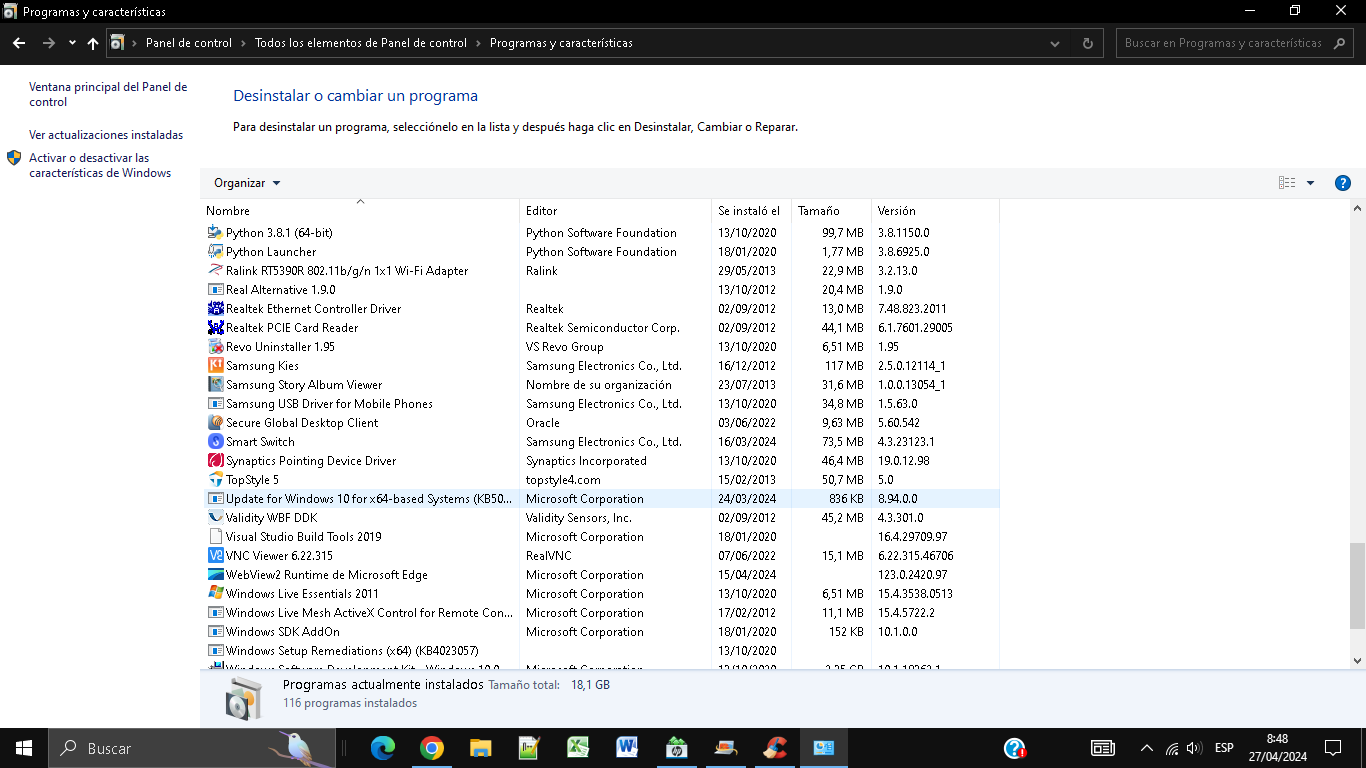Click Programas y características breadcrumb segment
Screen dimensions: 1366x768
click(x=561, y=43)
